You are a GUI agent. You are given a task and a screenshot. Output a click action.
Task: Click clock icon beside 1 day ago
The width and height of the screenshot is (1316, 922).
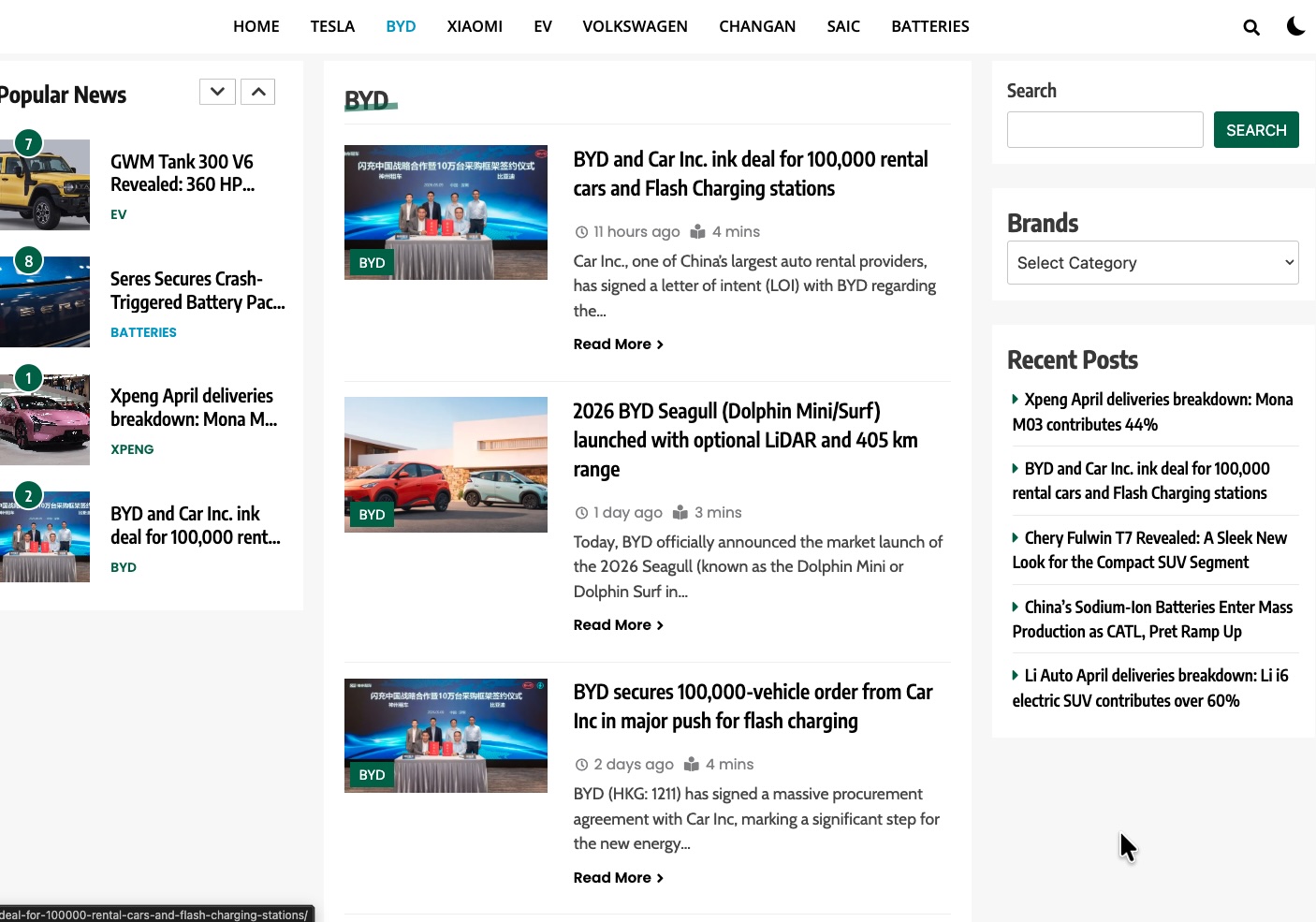pos(581,513)
